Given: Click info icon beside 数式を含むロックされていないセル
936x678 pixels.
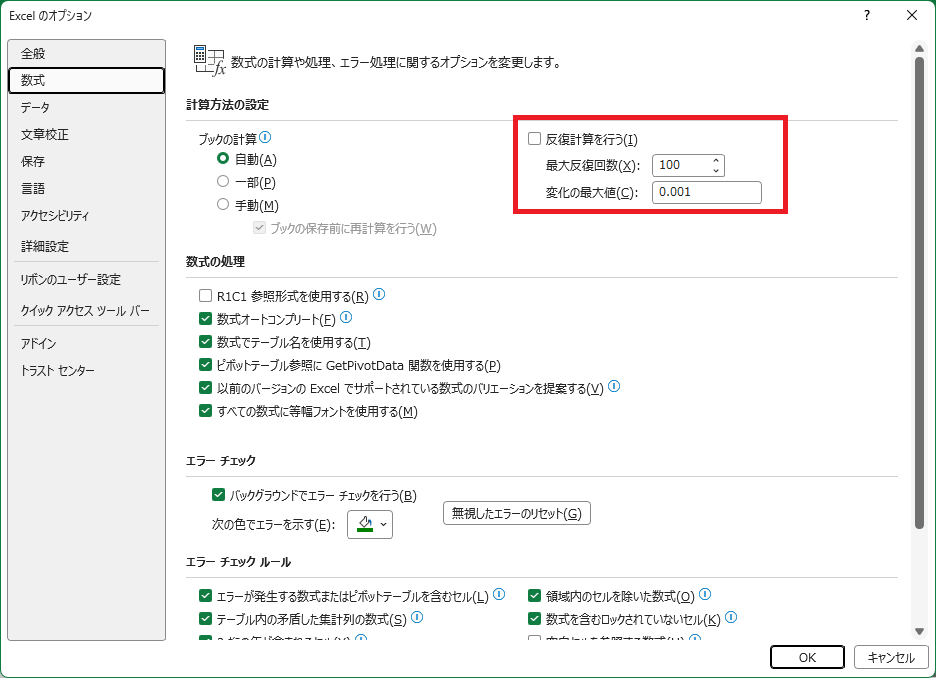Looking at the screenshot, I should pos(731,617).
